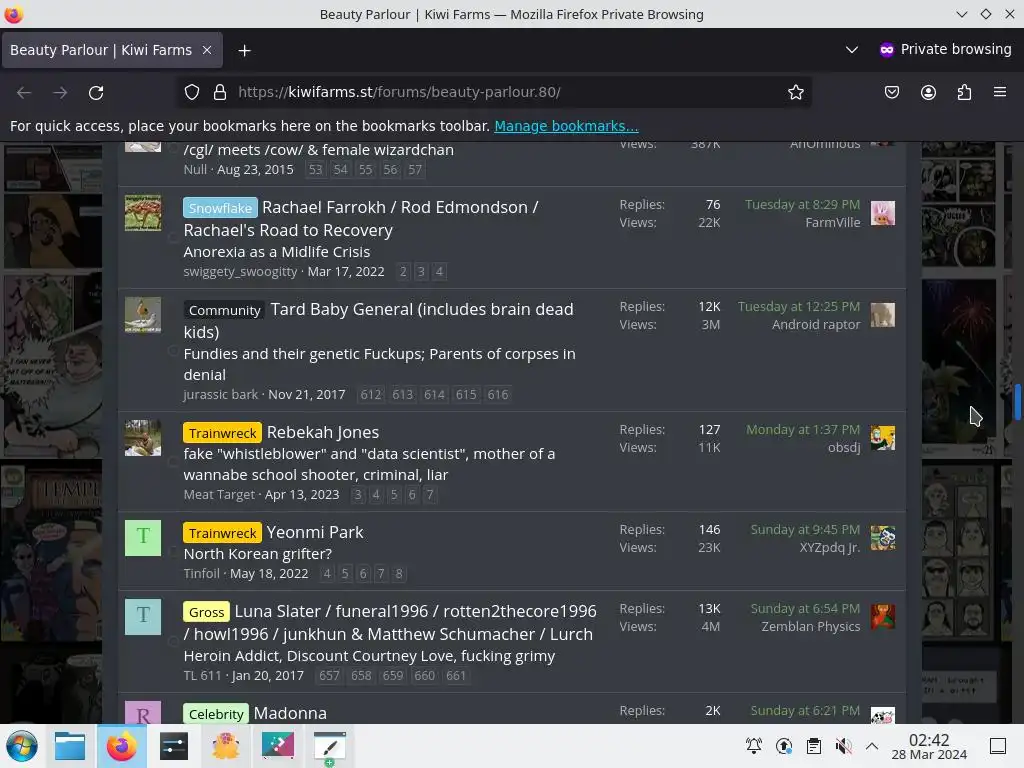Viewport: 1024px width, 768px height.
Task: View last poster Android raptor profile
Action: pos(816,325)
